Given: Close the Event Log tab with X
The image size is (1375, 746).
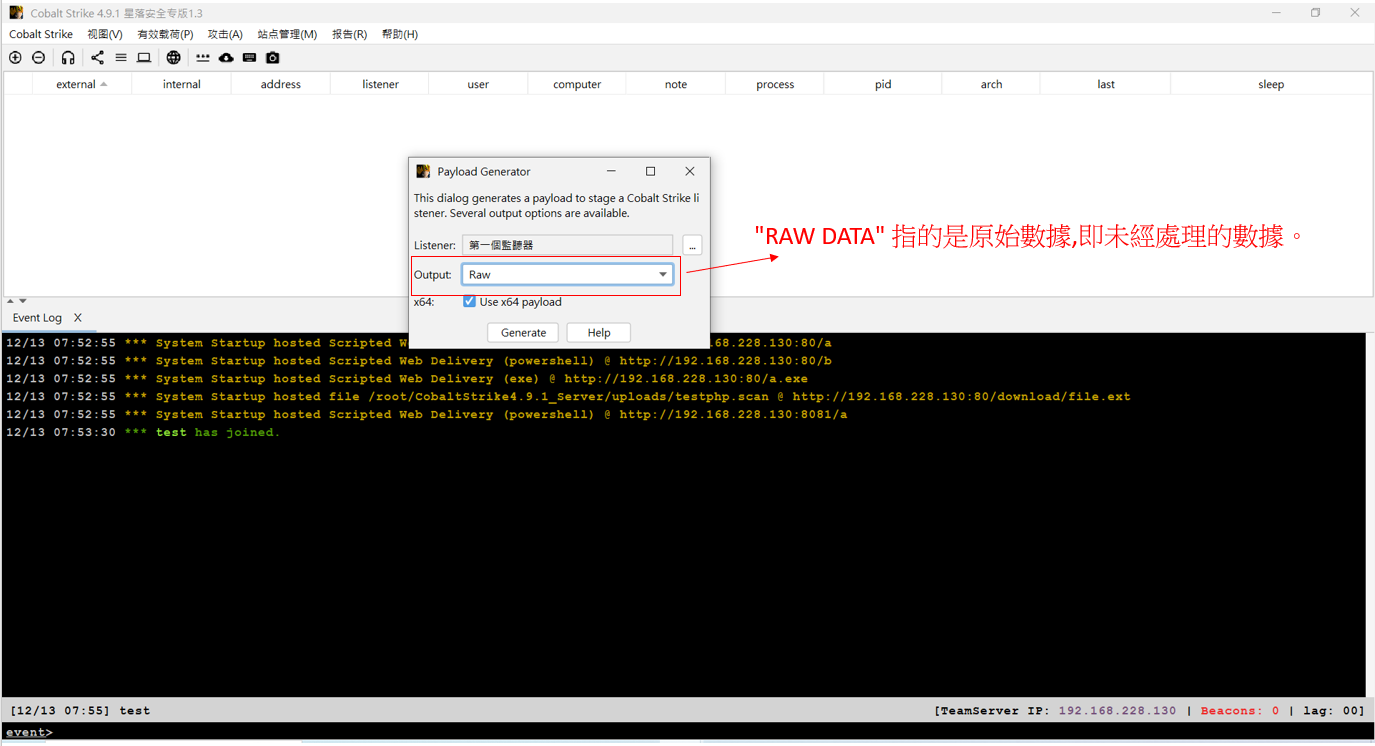Looking at the screenshot, I should 78,318.
